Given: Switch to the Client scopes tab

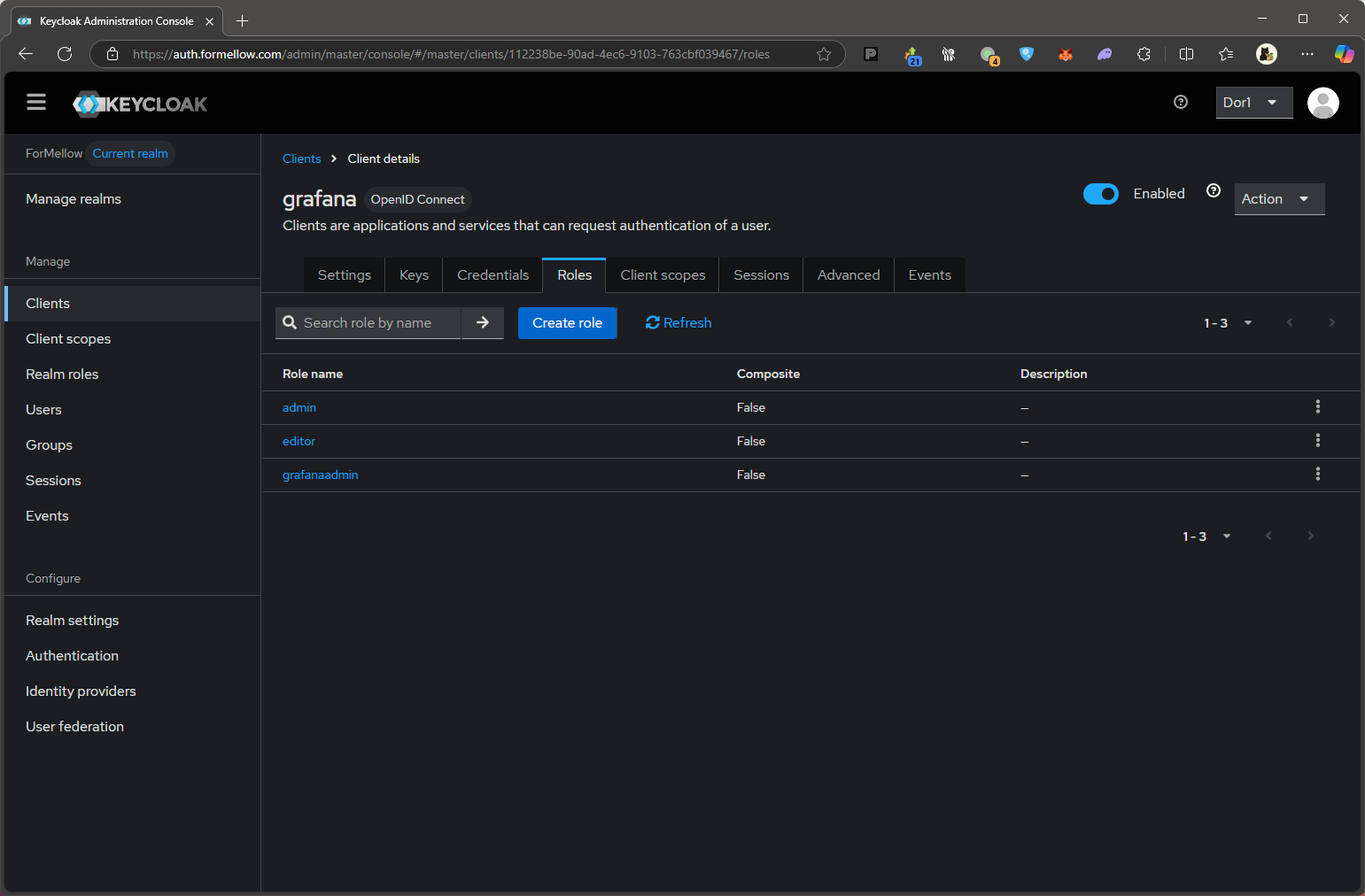Looking at the screenshot, I should [x=663, y=275].
